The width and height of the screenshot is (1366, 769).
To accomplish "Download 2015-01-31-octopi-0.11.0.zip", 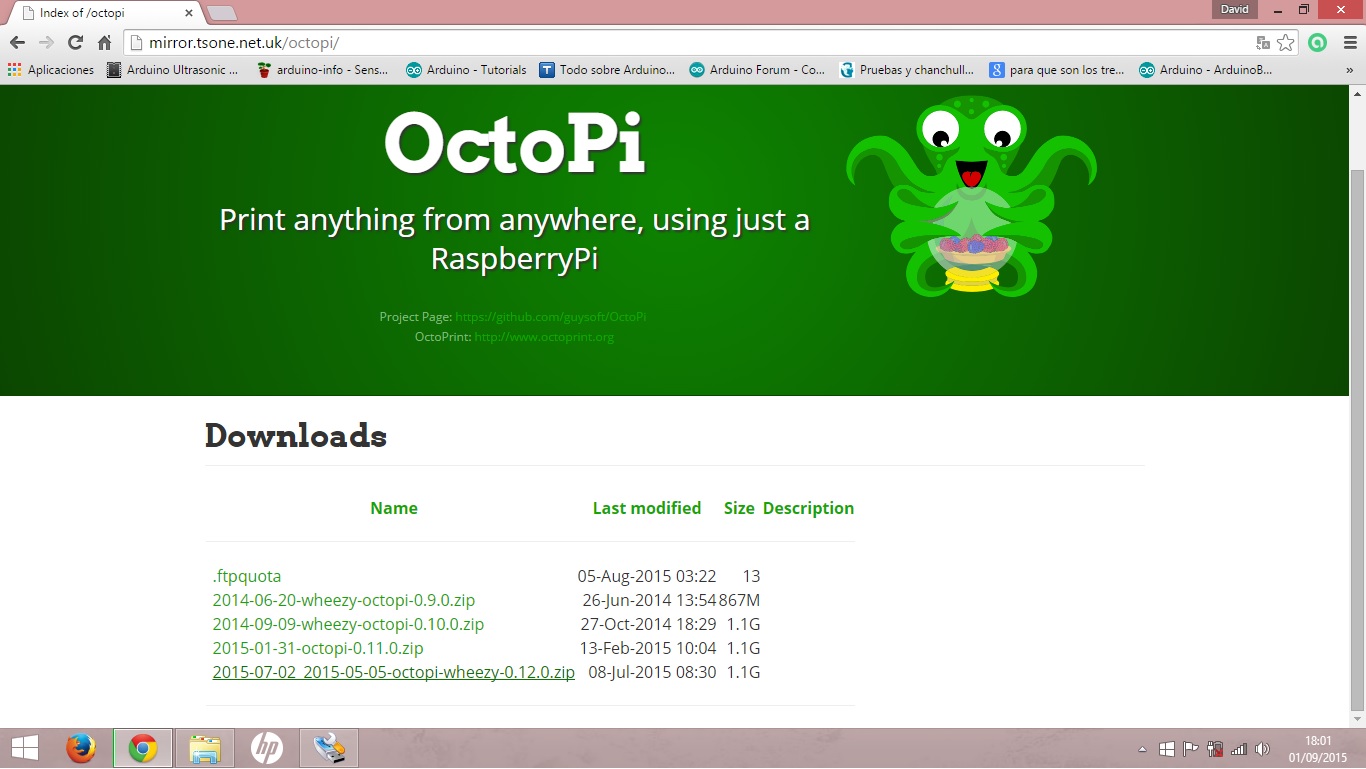I will pyautogui.click(x=318, y=648).
